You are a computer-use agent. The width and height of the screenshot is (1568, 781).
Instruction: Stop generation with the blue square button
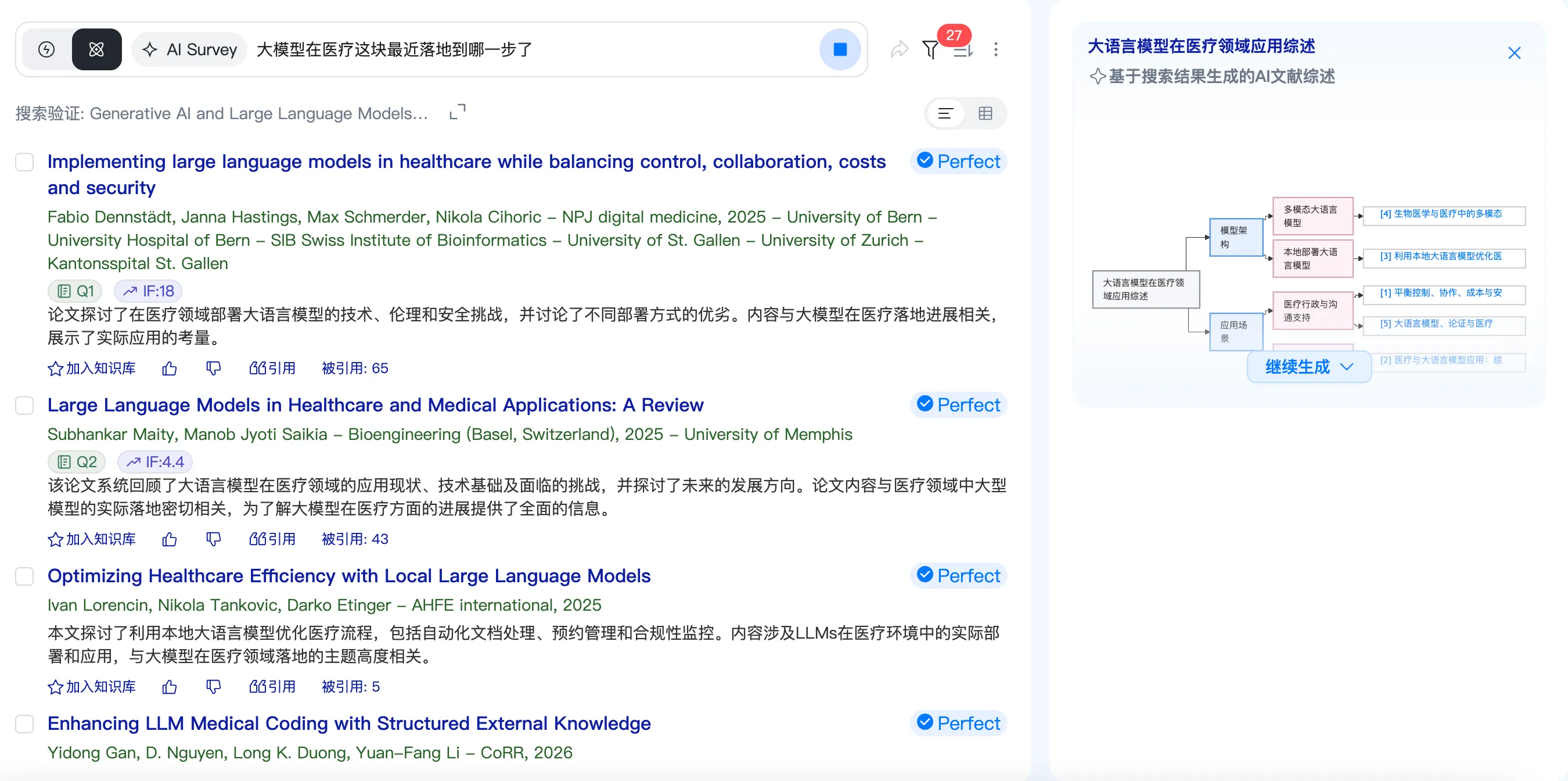point(839,49)
